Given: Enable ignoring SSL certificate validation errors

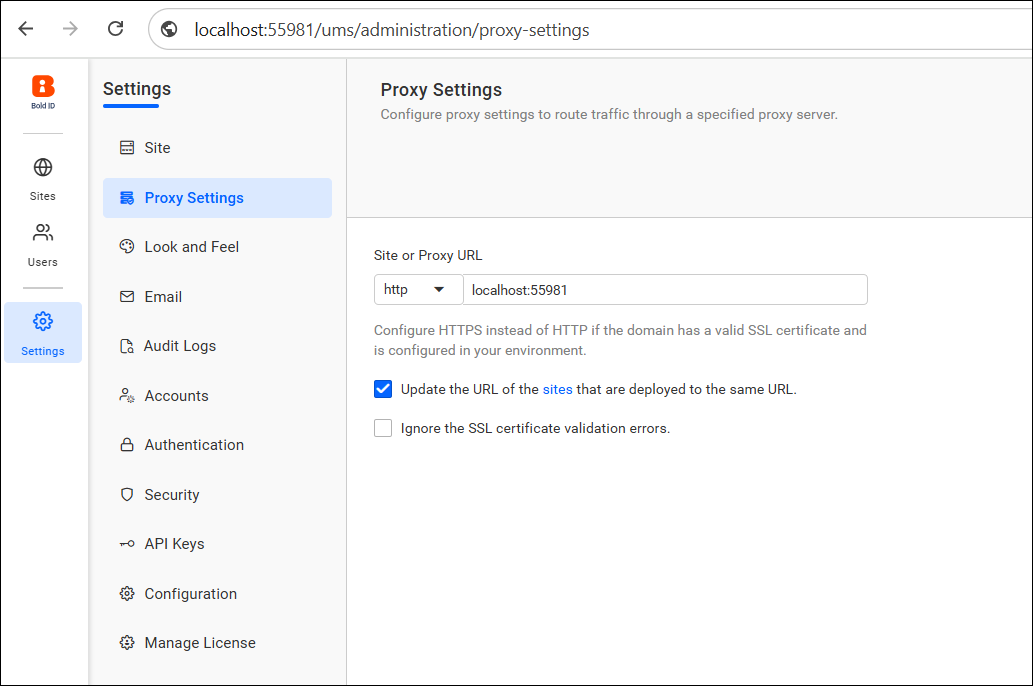Looking at the screenshot, I should coord(382,427).
